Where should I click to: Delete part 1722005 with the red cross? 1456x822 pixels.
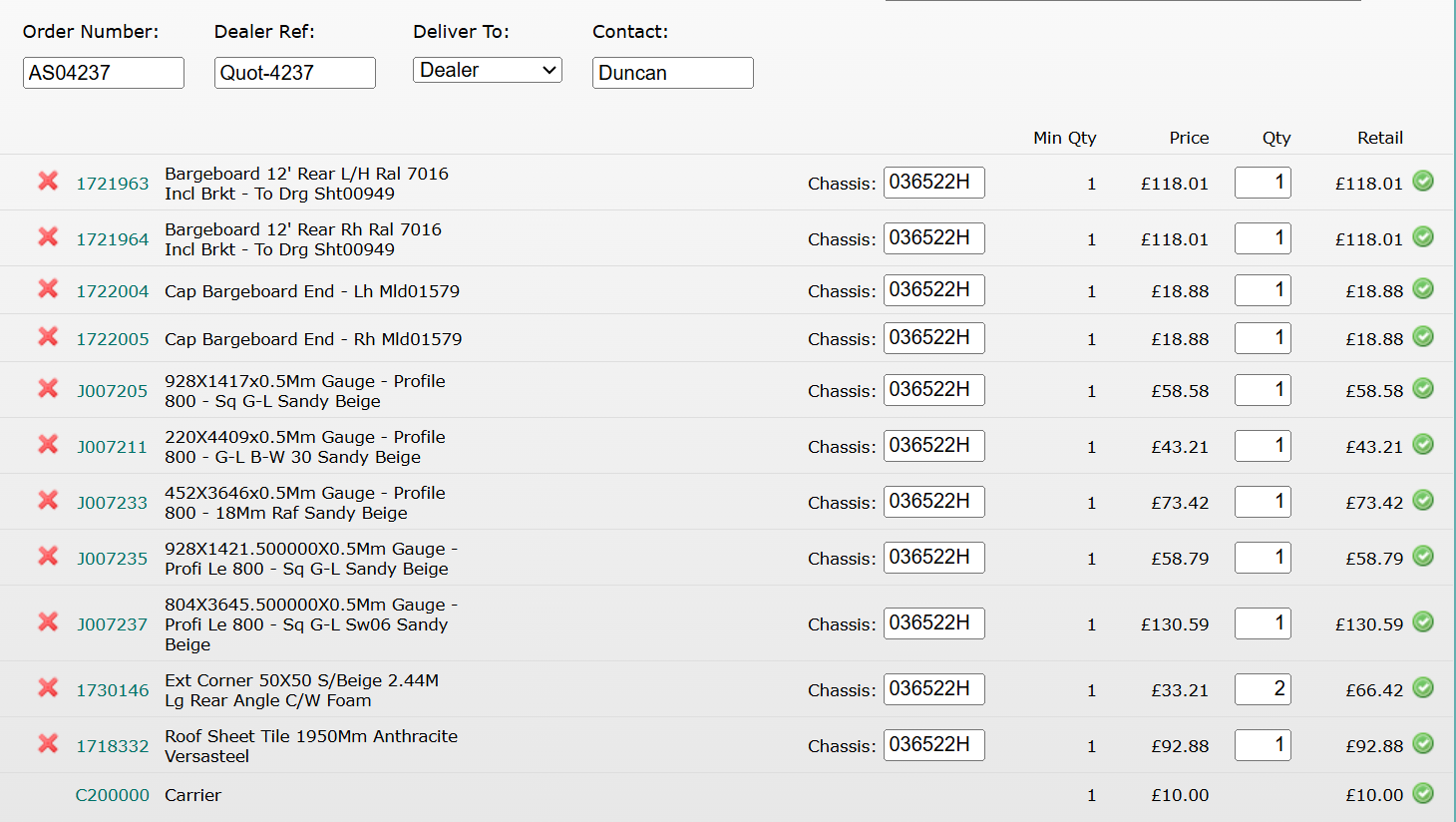[48, 337]
